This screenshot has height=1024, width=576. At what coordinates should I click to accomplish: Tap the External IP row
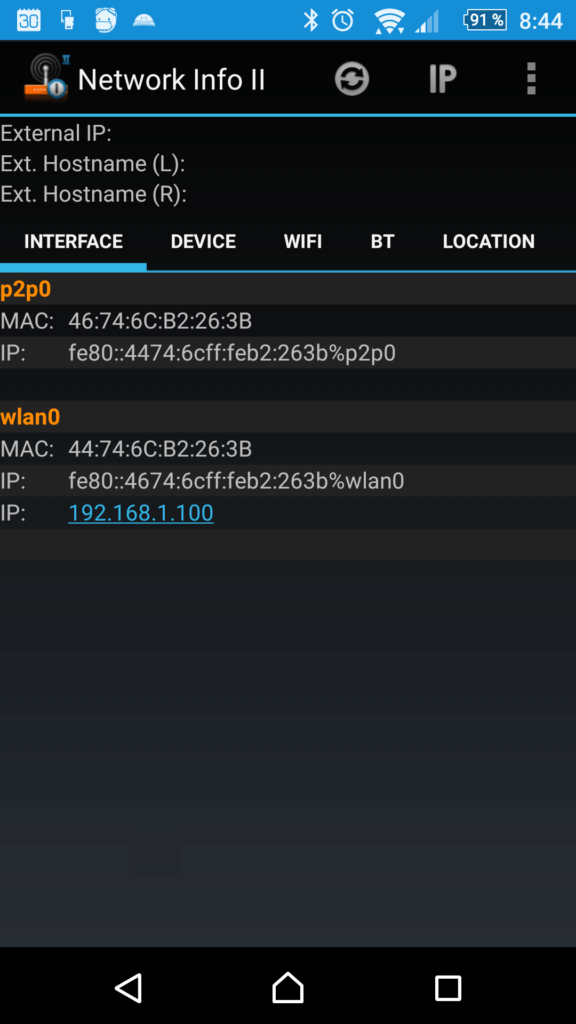(x=288, y=133)
